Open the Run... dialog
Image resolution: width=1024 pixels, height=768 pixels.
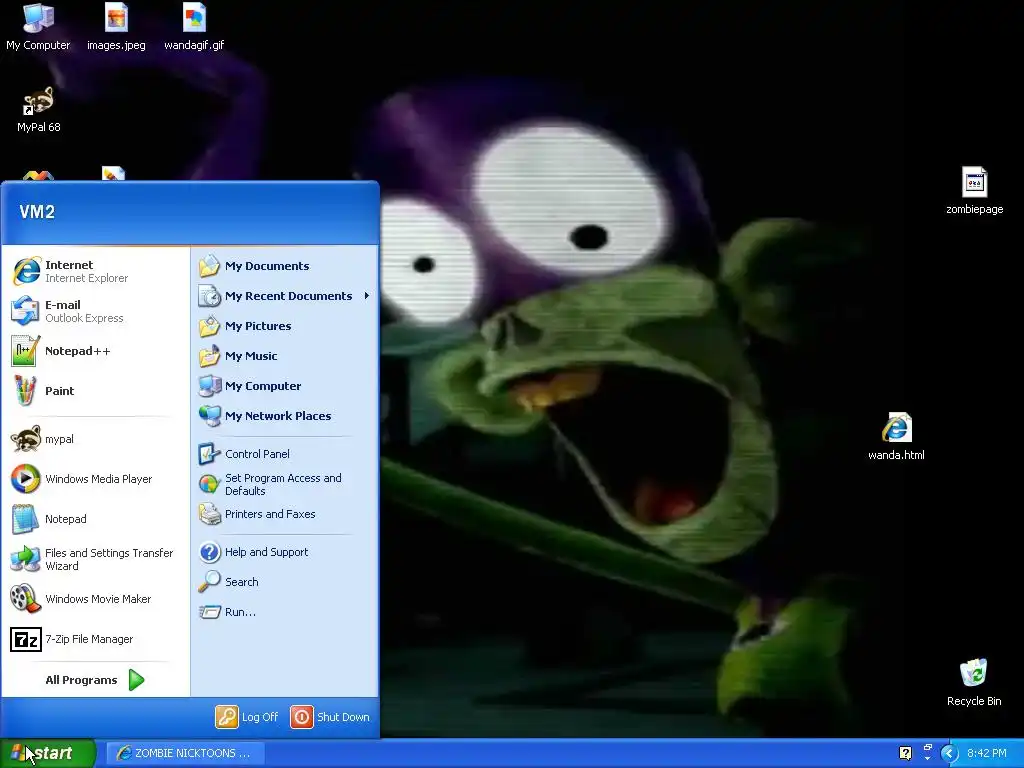click(285, 612)
